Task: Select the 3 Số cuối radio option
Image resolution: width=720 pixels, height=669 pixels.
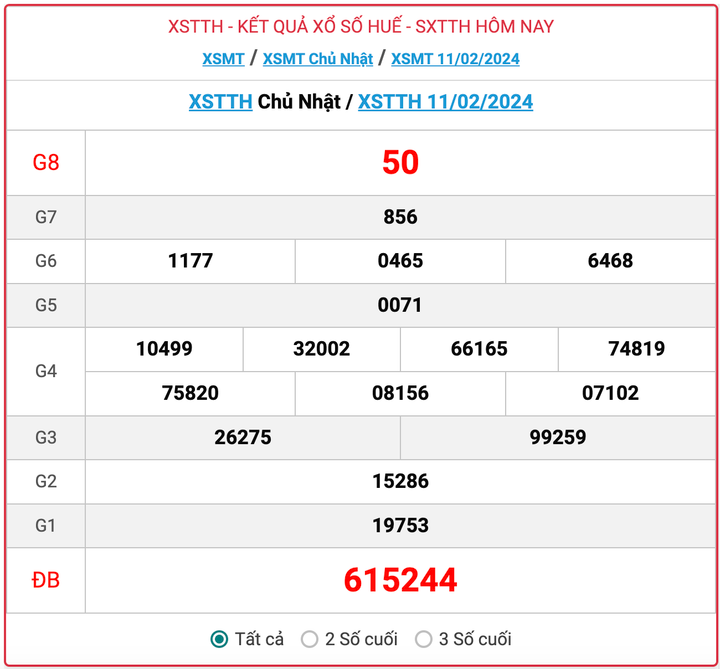Action: coord(423,639)
